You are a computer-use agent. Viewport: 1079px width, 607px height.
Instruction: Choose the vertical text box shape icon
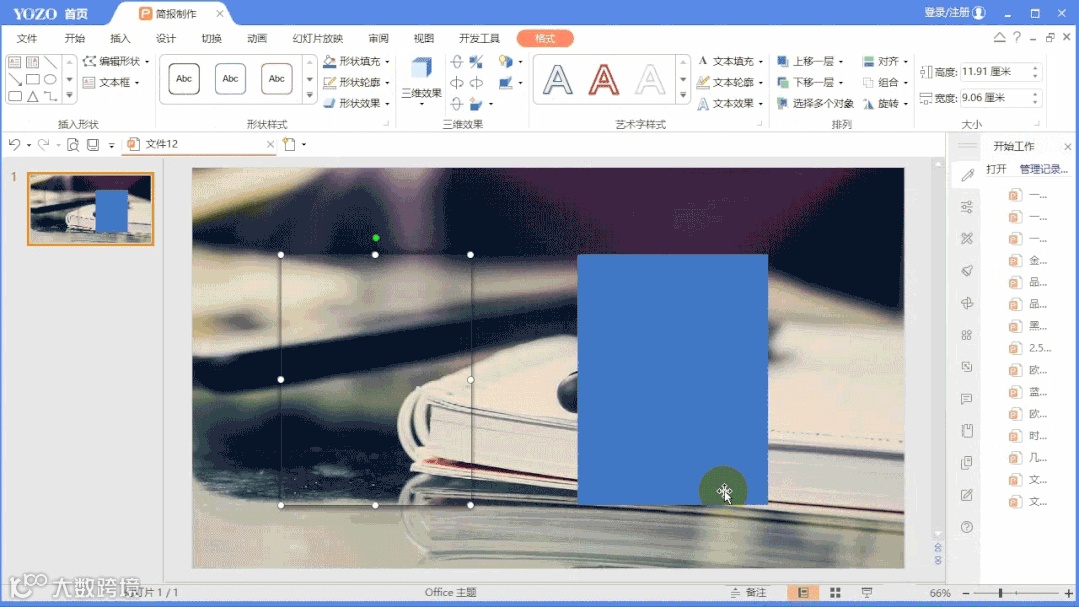tap(33, 63)
